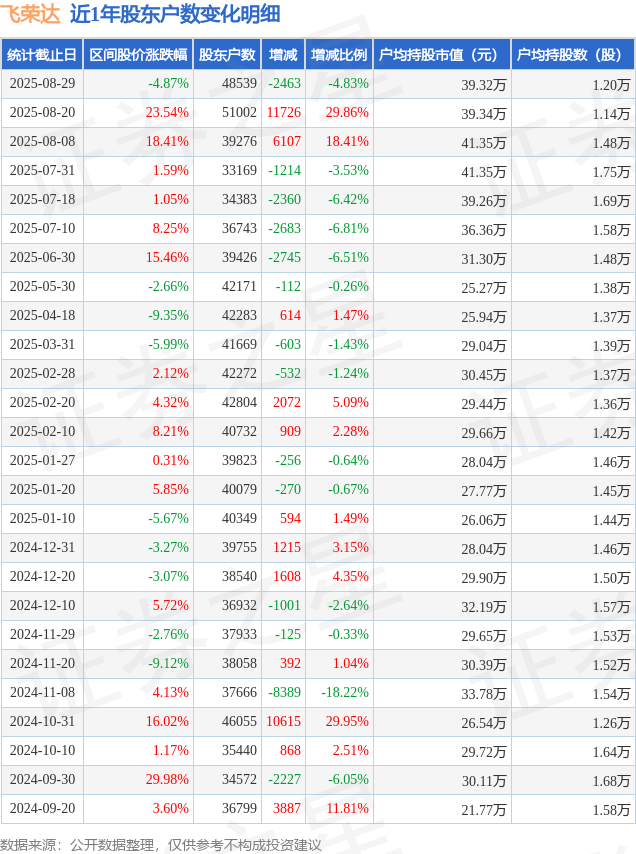Click the 23.54% price change value
This screenshot has width=636, height=854.
(x=167, y=112)
